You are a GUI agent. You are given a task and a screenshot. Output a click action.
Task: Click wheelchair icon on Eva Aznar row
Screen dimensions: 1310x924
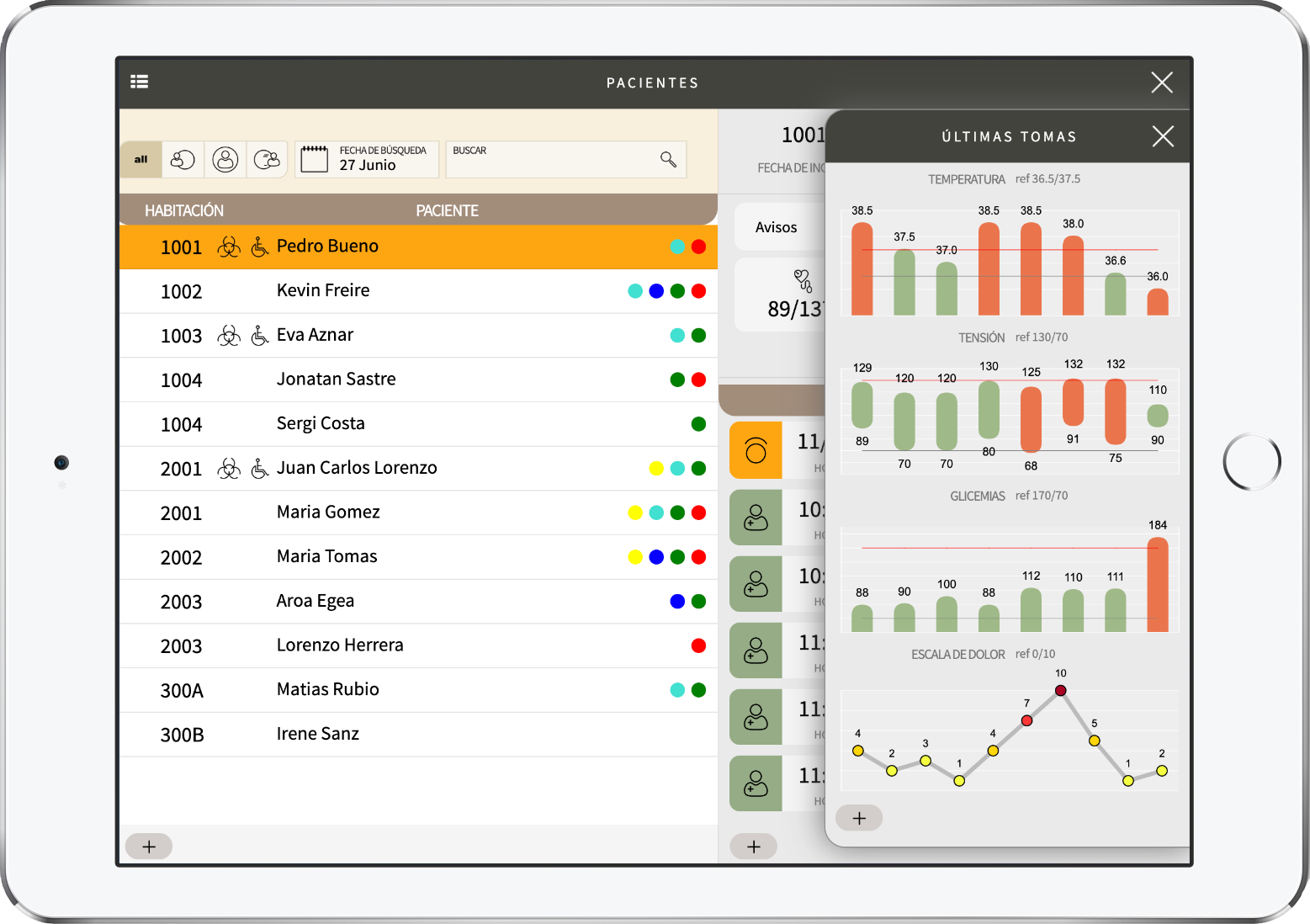tap(260, 336)
